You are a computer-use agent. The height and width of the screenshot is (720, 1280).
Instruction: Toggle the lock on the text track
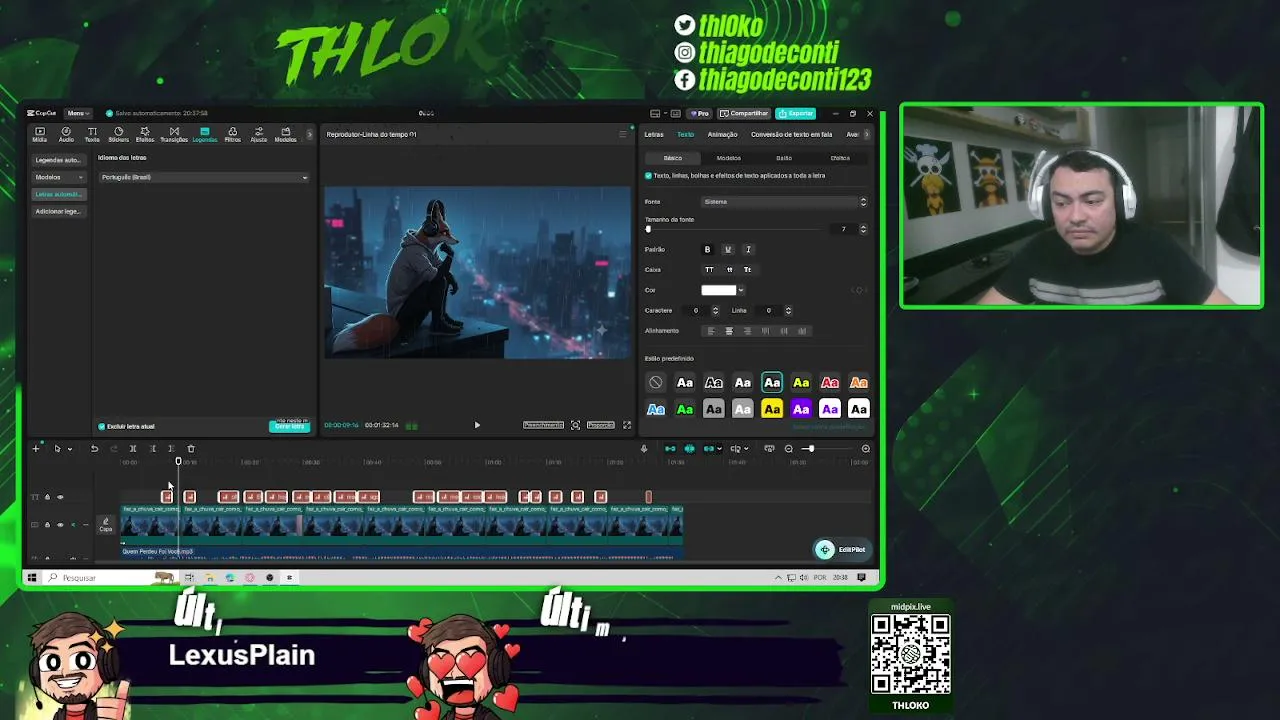point(47,497)
